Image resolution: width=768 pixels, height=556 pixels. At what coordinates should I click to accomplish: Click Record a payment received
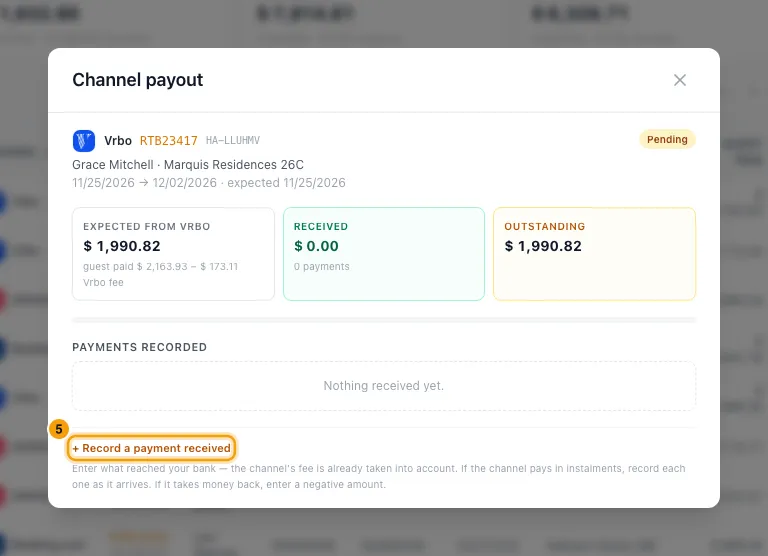151,448
